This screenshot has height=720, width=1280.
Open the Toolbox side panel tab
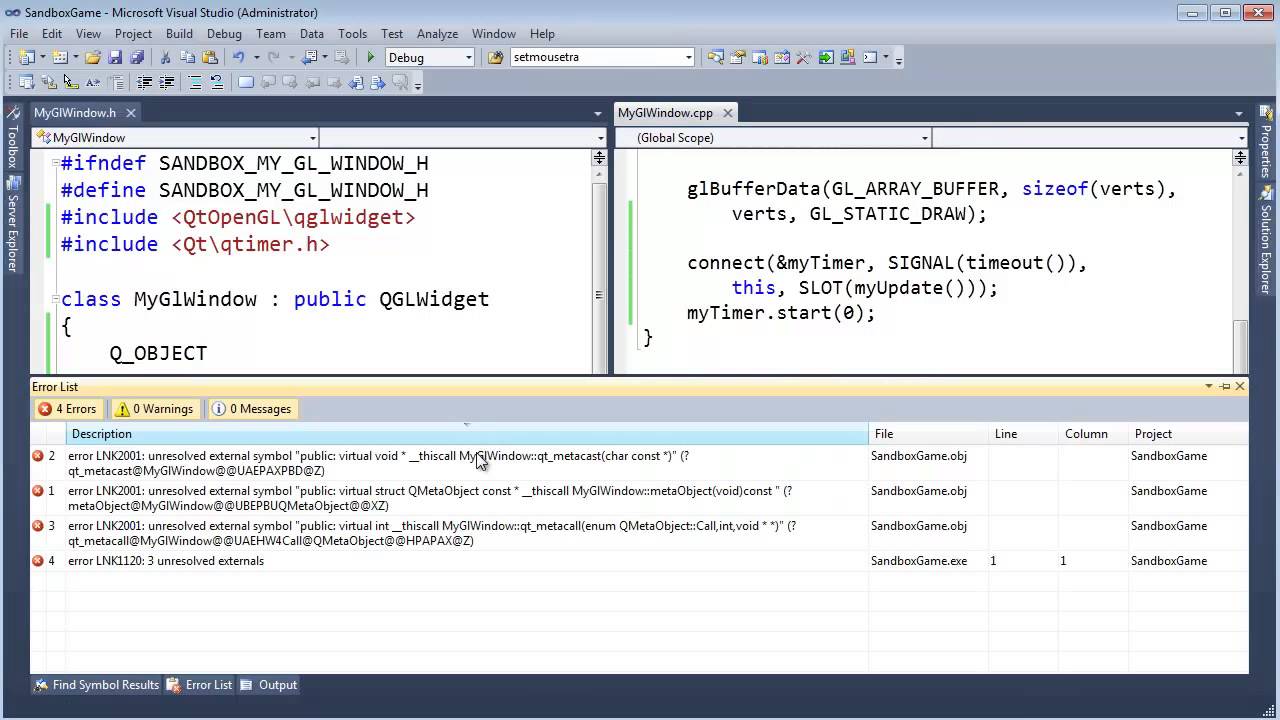13,139
